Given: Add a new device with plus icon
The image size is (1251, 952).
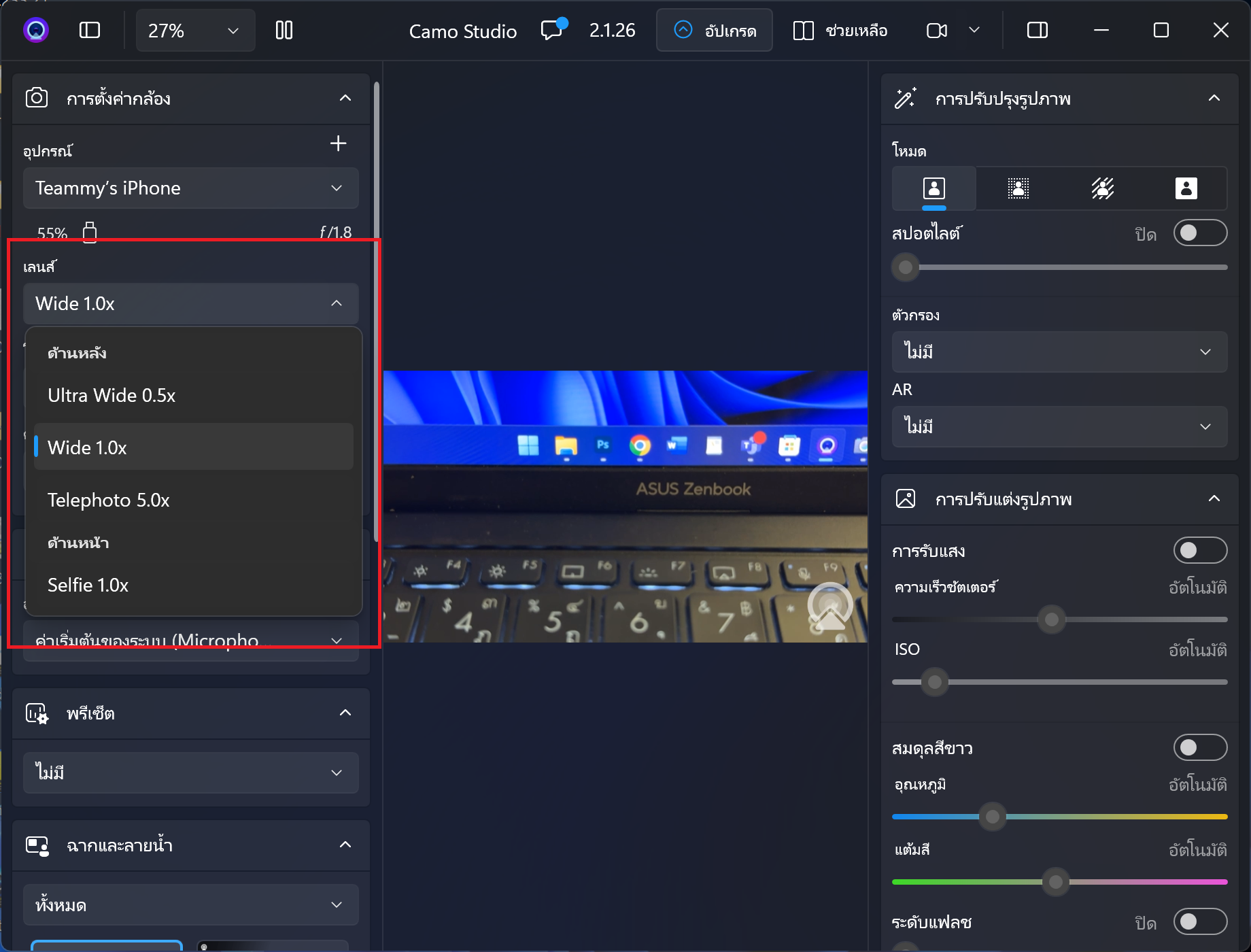Looking at the screenshot, I should pos(338,143).
